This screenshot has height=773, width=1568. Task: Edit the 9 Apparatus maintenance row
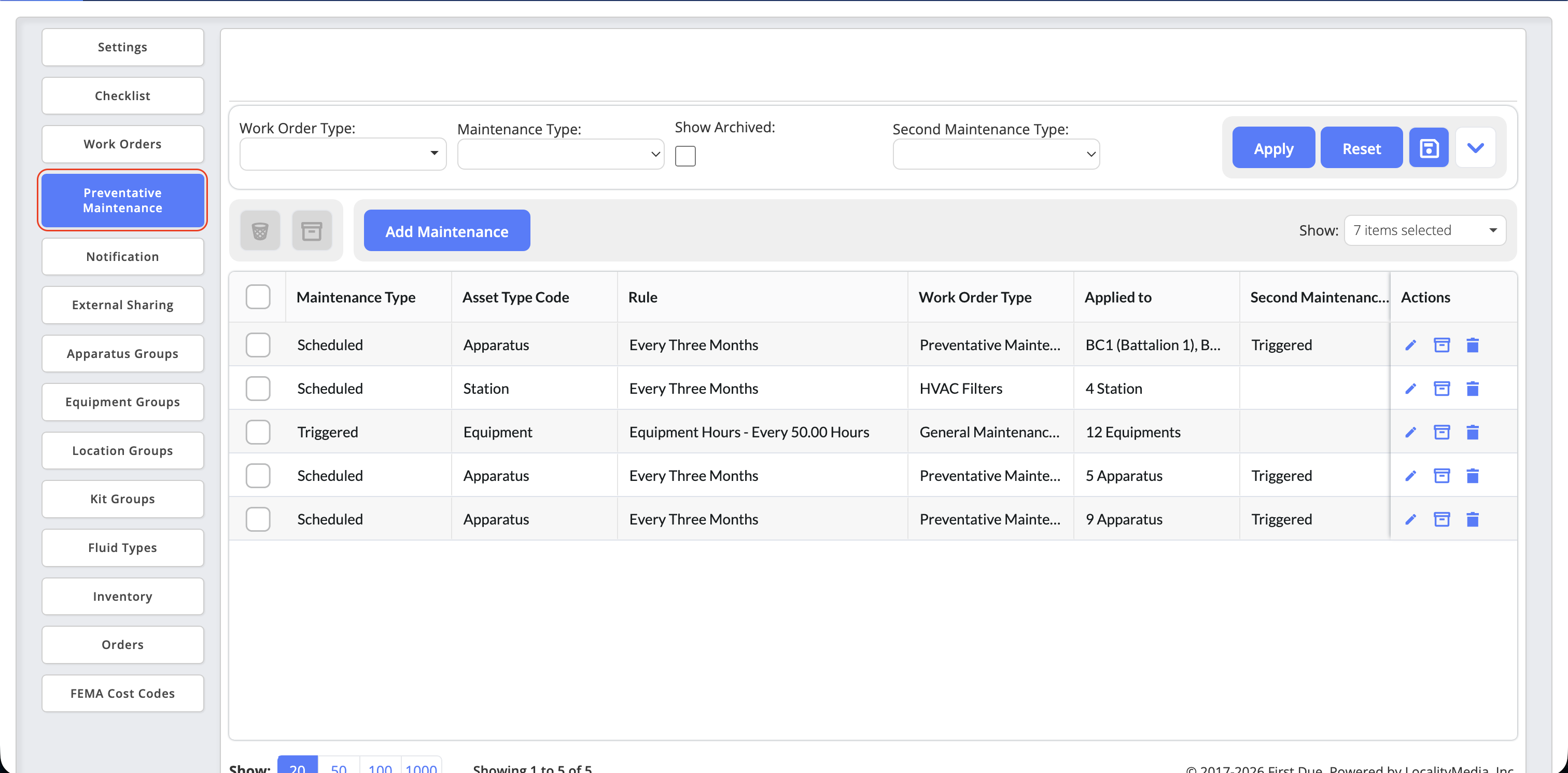1410,520
